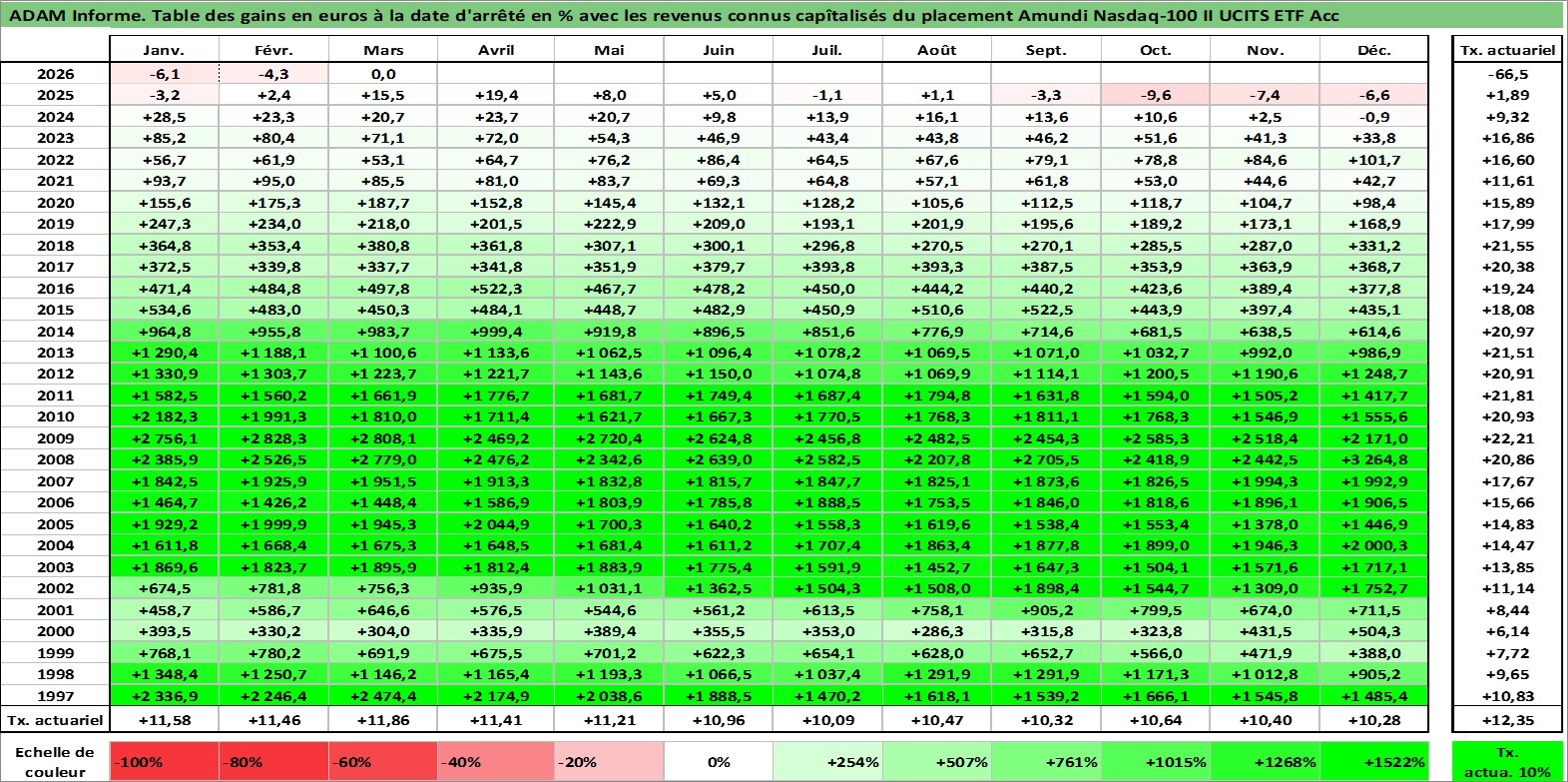This screenshot has height=782, width=1568.
Task: Select the 2009 Févr. cell showing +2 828,3
Action: 273,438
